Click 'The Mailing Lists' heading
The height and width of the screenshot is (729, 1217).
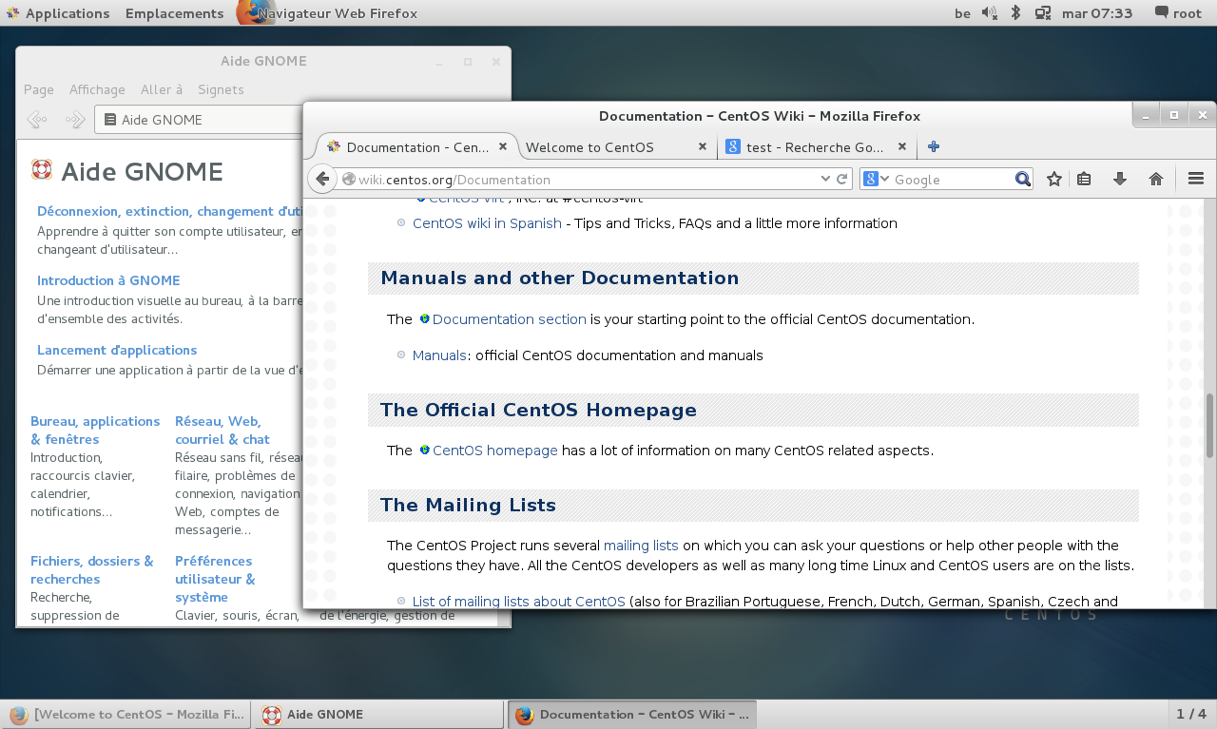(x=468, y=505)
